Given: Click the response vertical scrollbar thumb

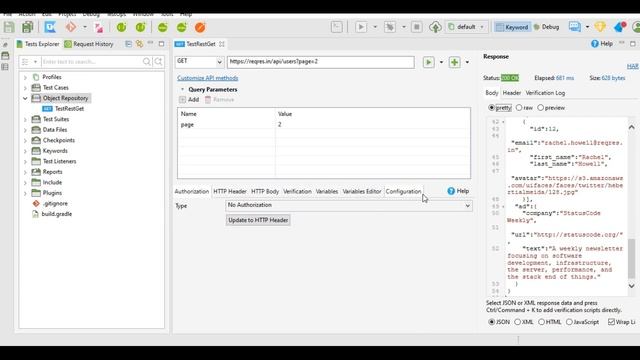Looking at the screenshot, I should [631, 258].
